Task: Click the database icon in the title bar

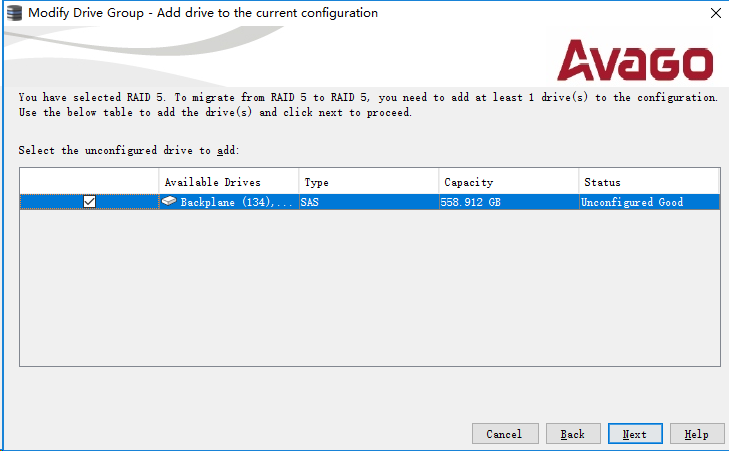Action: pos(14,14)
